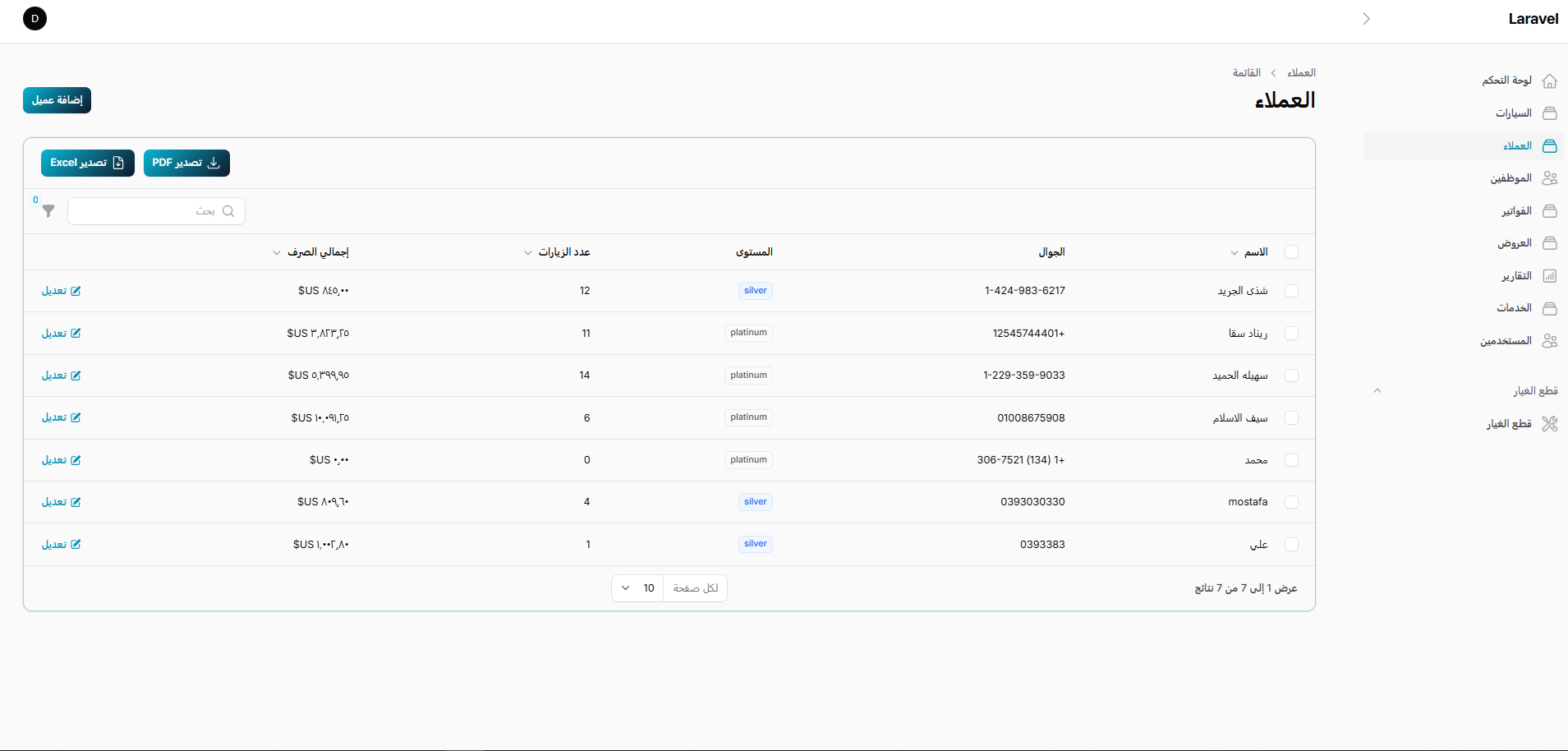Screen dimensions: 1568x751
Task: Open user avatar D menu
Action: point(34,18)
